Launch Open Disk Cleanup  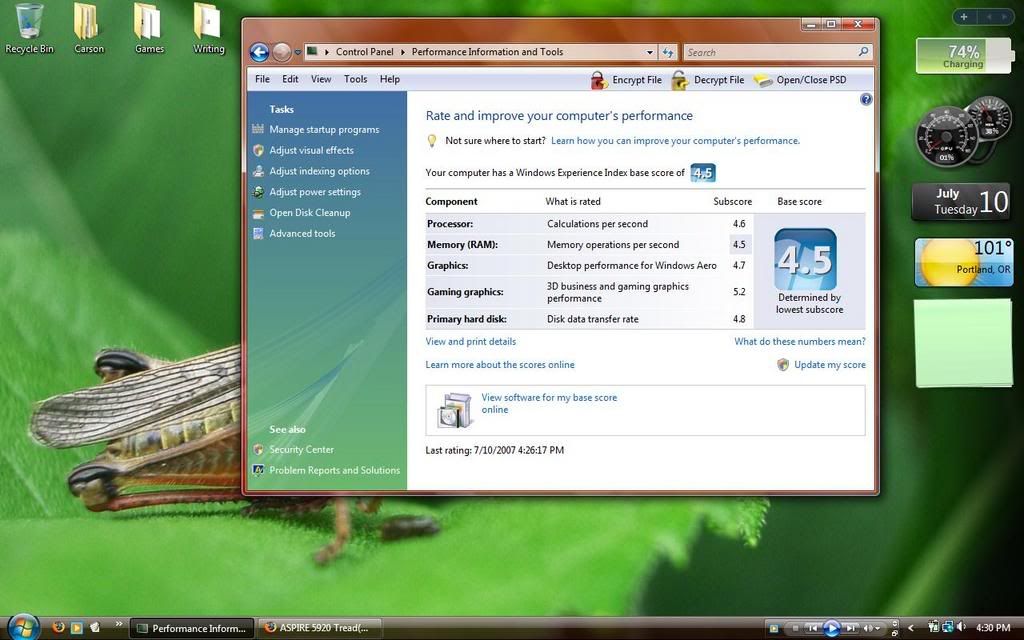click(310, 213)
